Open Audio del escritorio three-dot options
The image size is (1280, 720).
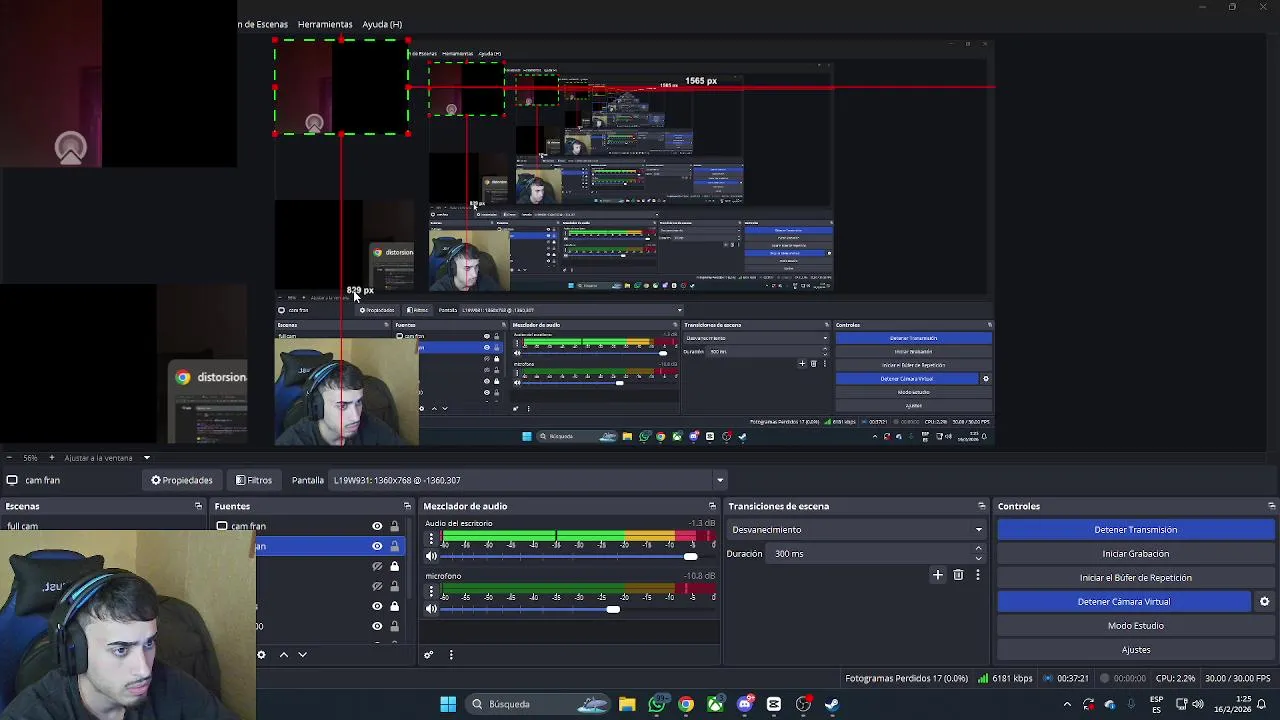tap(432, 538)
